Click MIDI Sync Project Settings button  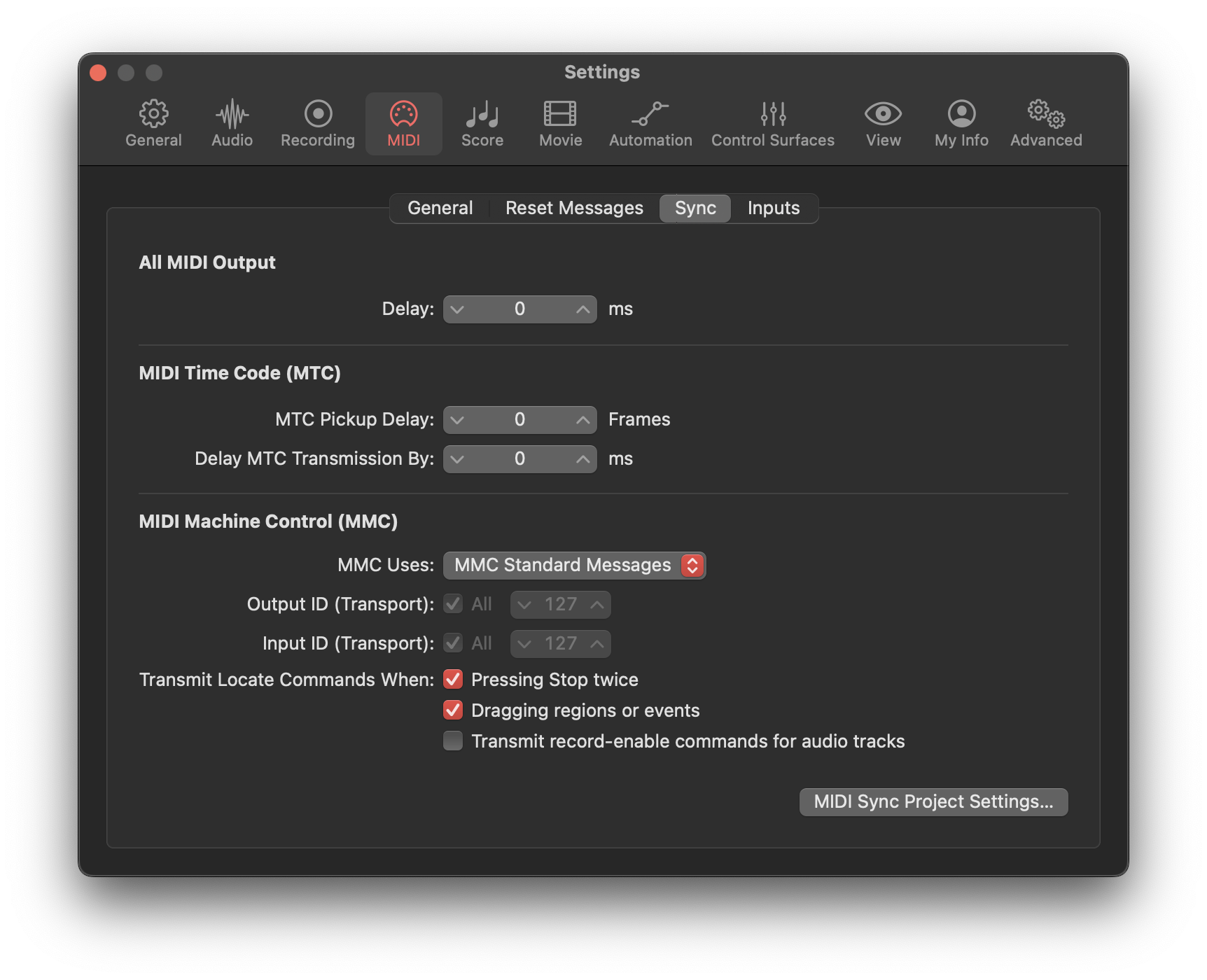pyautogui.click(x=933, y=801)
